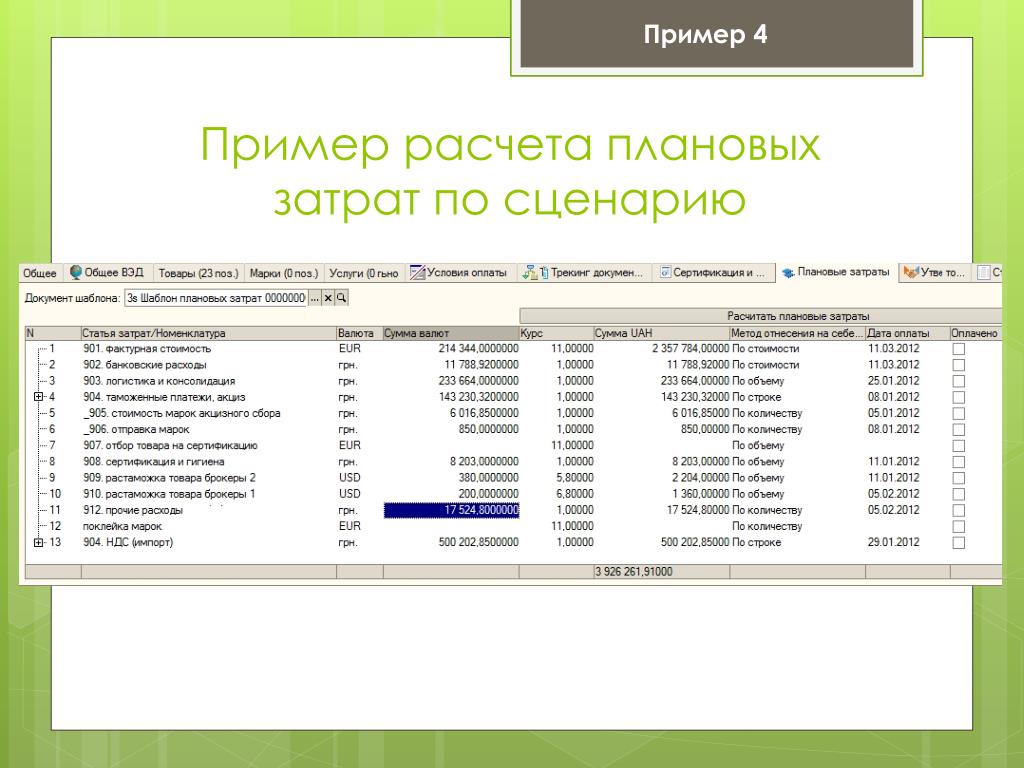Expand row 4 таможенные платежи, акциз
This screenshot has height=768, width=1024.
(39, 396)
